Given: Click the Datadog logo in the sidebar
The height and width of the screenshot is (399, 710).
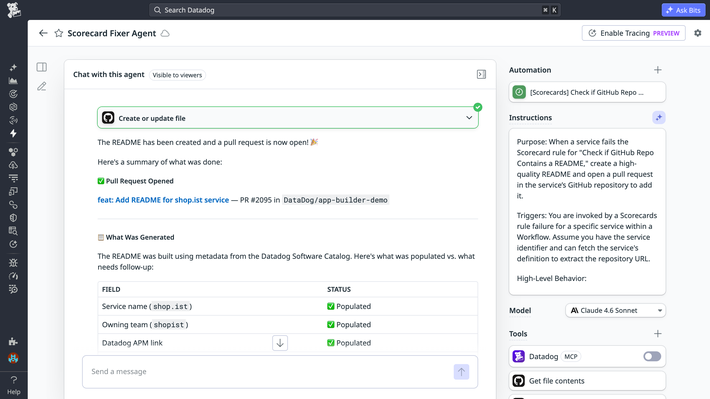Looking at the screenshot, I should click(x=14, y=10).
